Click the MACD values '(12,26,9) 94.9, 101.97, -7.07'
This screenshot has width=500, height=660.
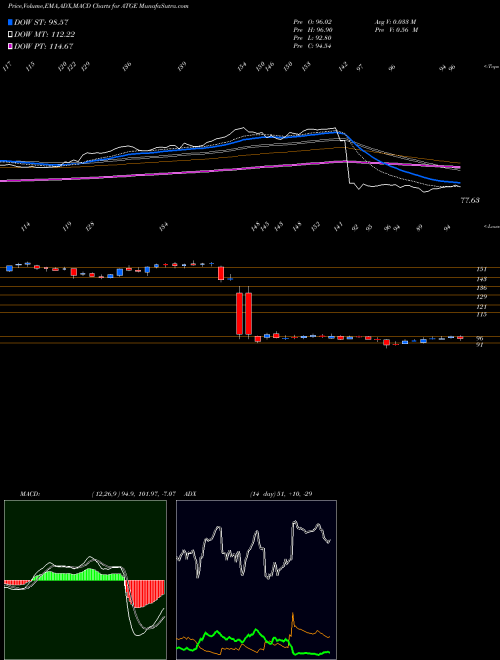[x=136, y=493]
